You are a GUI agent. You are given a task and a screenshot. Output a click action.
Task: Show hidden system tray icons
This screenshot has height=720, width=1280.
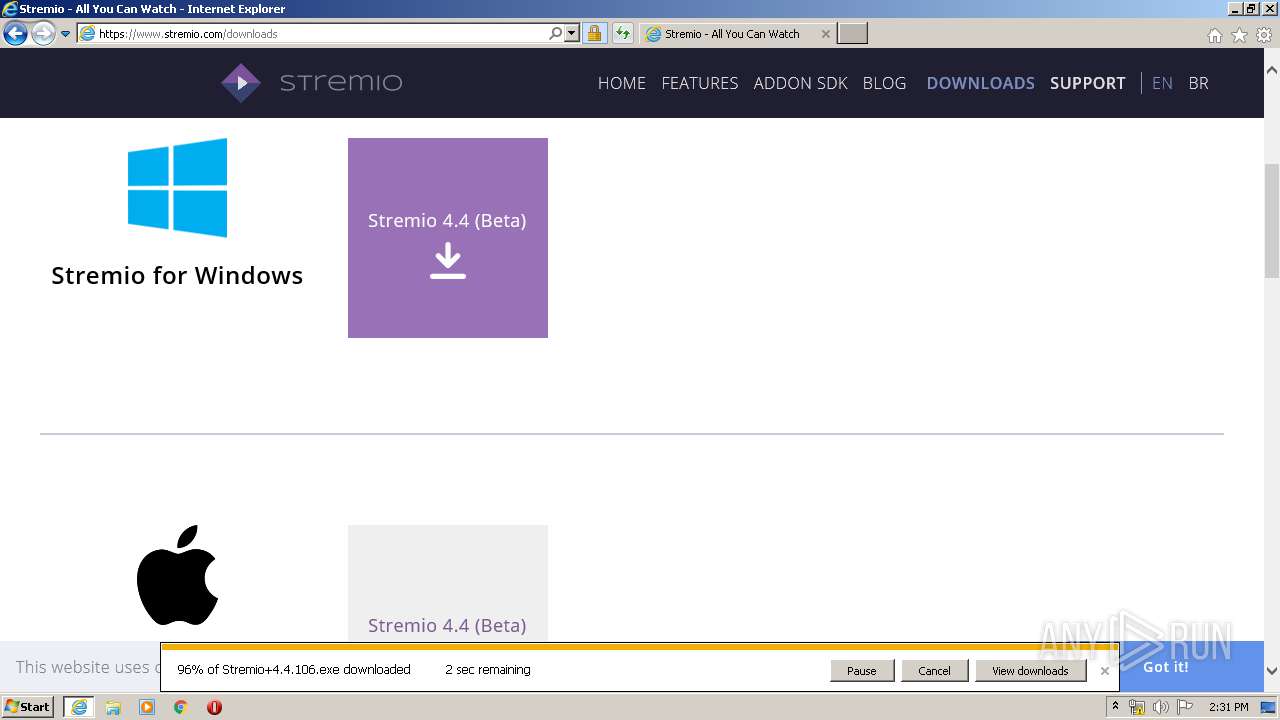pos(1115,707)
